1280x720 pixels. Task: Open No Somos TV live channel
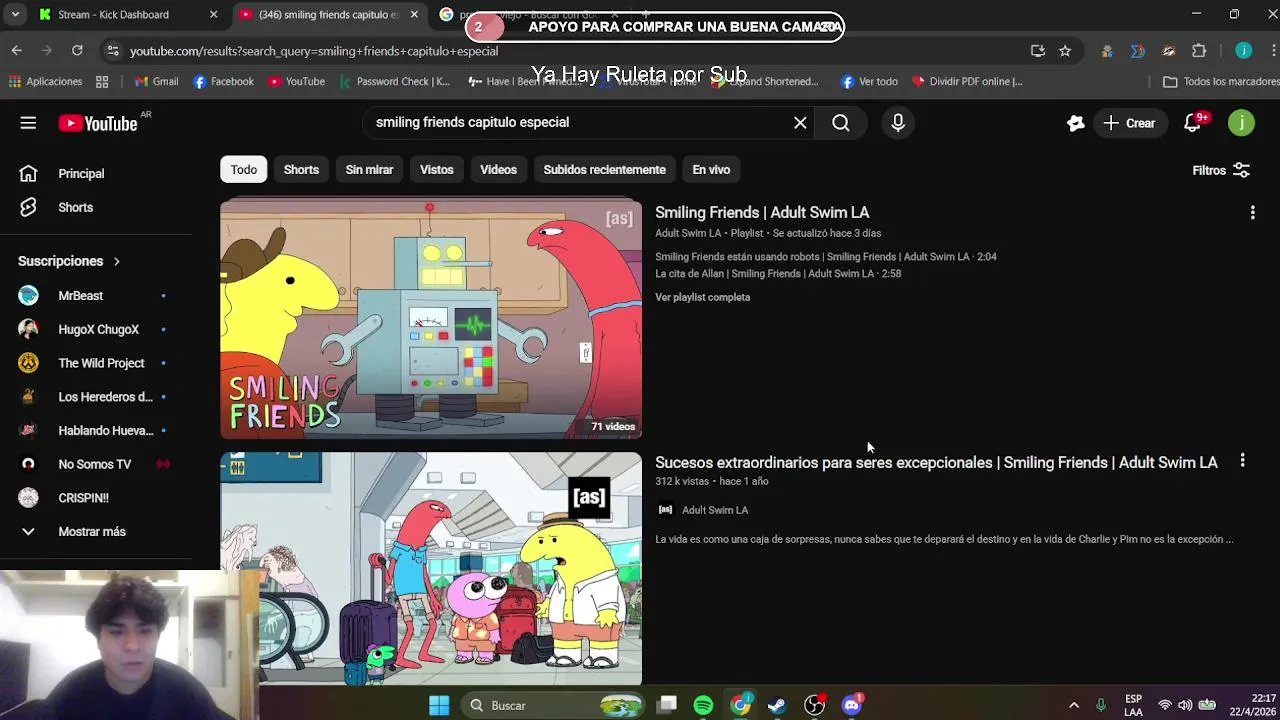pyautogui.click(x=96, y=464)
